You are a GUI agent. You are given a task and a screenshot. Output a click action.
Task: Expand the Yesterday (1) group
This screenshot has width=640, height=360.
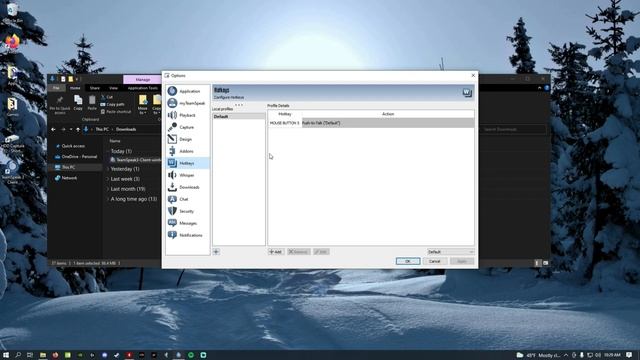[108, 169]
